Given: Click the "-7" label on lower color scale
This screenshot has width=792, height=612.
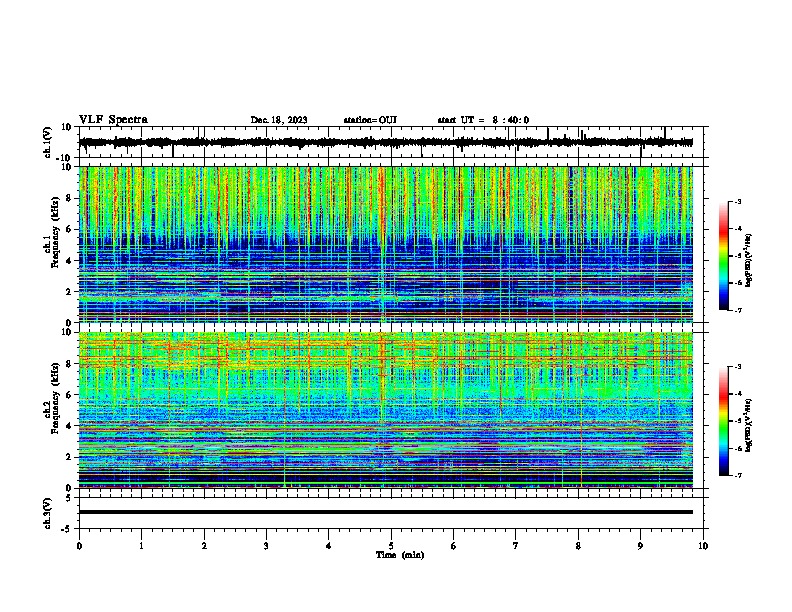Looking at the screenshot, I should (x=738, y=475).
